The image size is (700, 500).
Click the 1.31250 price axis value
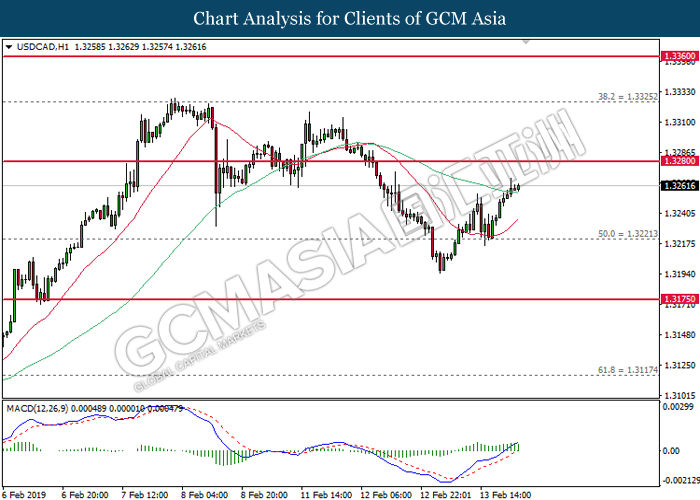click(x=680, y=365)
